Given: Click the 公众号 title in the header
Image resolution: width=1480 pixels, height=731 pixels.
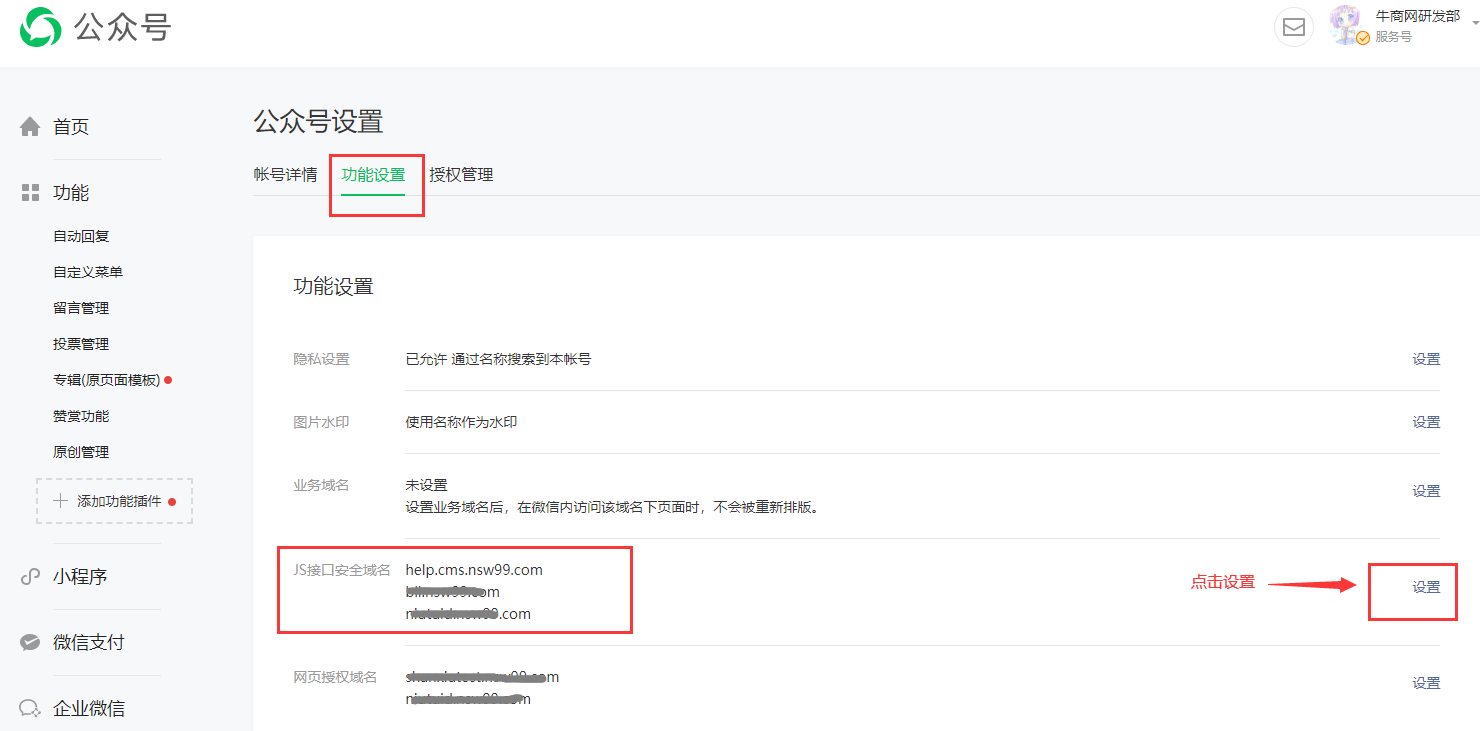Looking at the screenshot, I should click(122, 27).
